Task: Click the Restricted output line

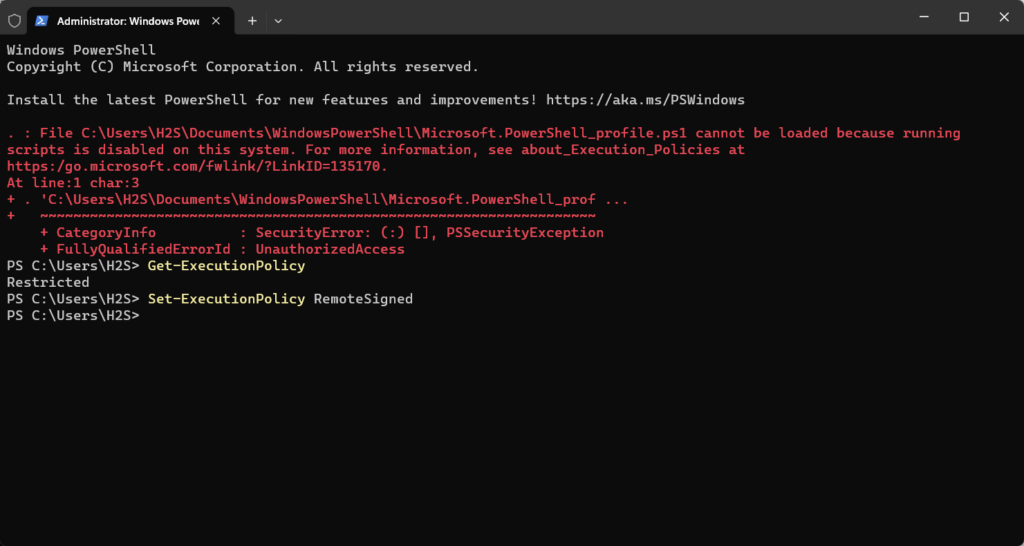Action: [48, 283]
